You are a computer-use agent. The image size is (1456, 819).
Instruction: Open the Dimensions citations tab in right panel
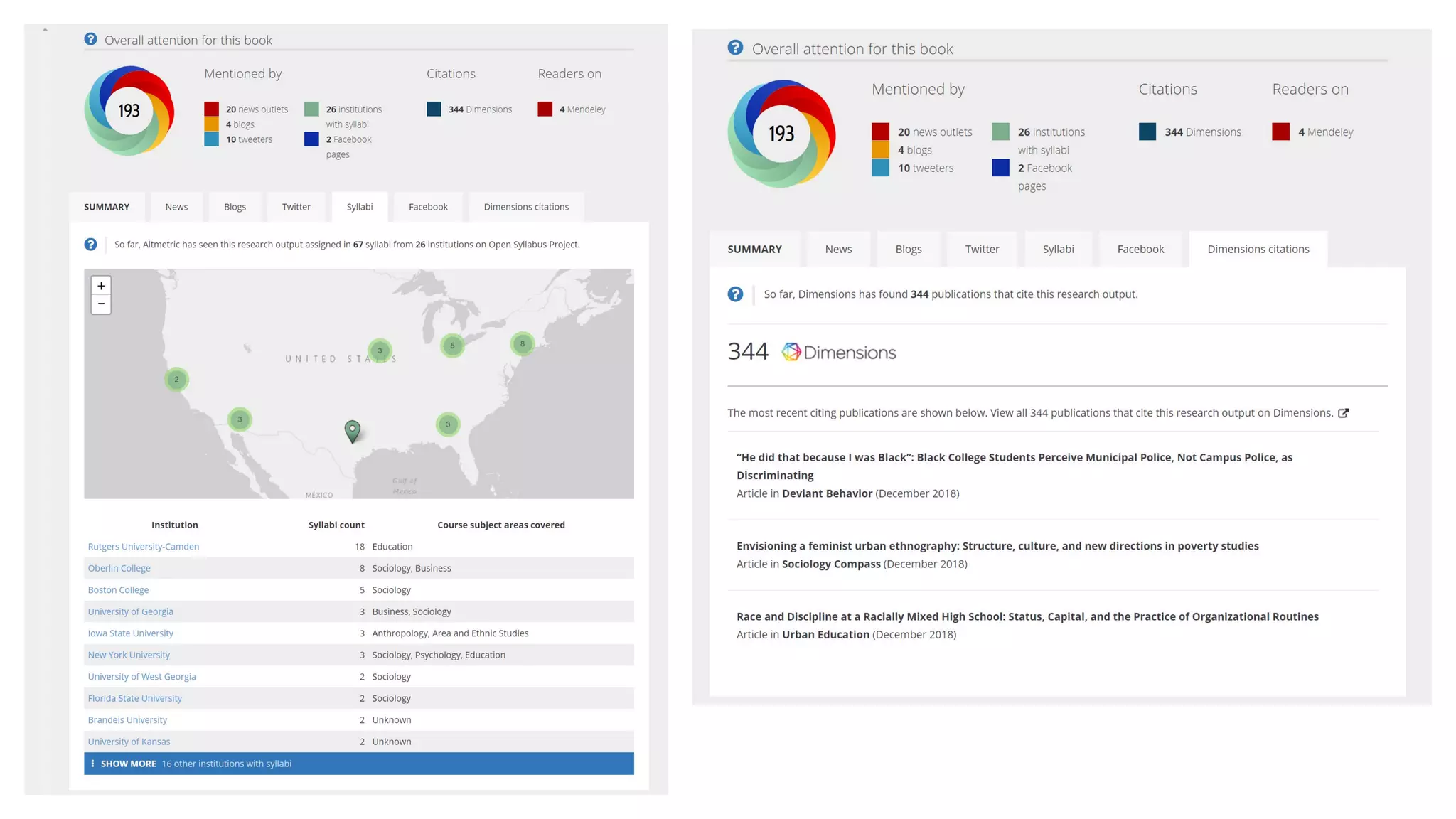click(1258, 250)
